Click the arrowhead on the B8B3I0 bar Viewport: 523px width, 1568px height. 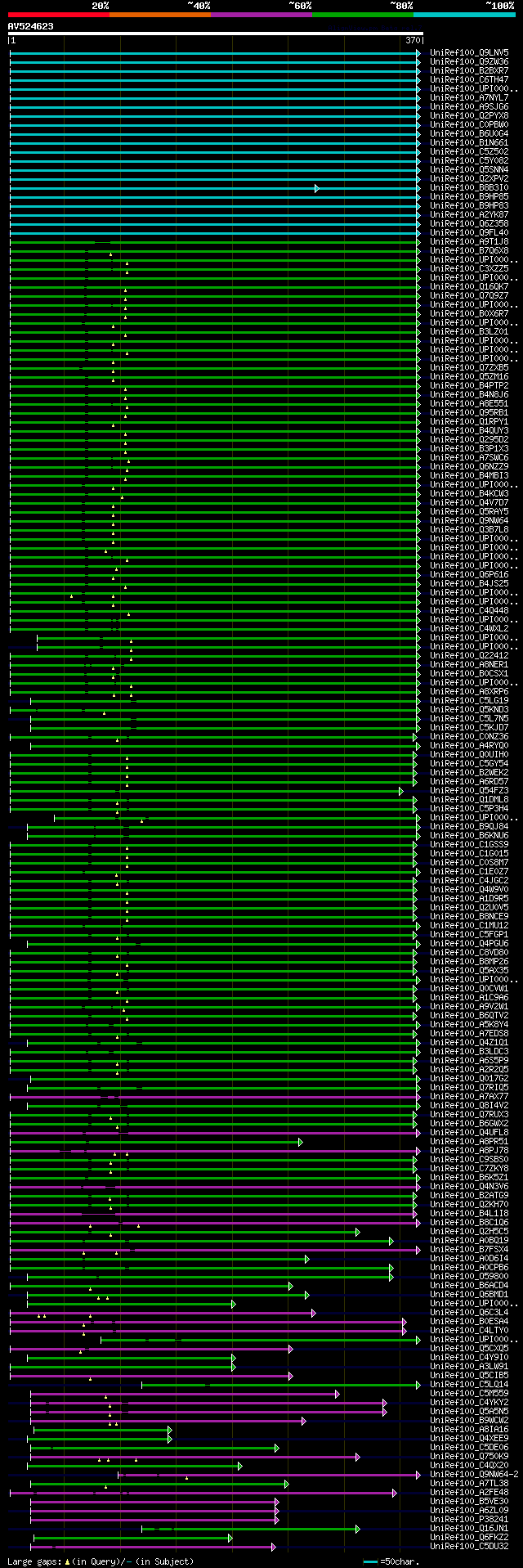(x=317, y=188)
